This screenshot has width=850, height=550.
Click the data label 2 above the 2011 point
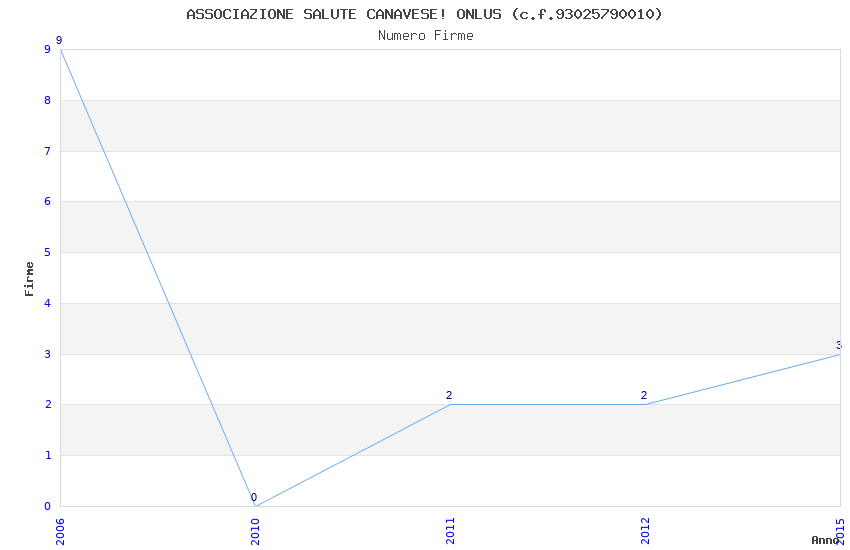(x=449, y=396)
